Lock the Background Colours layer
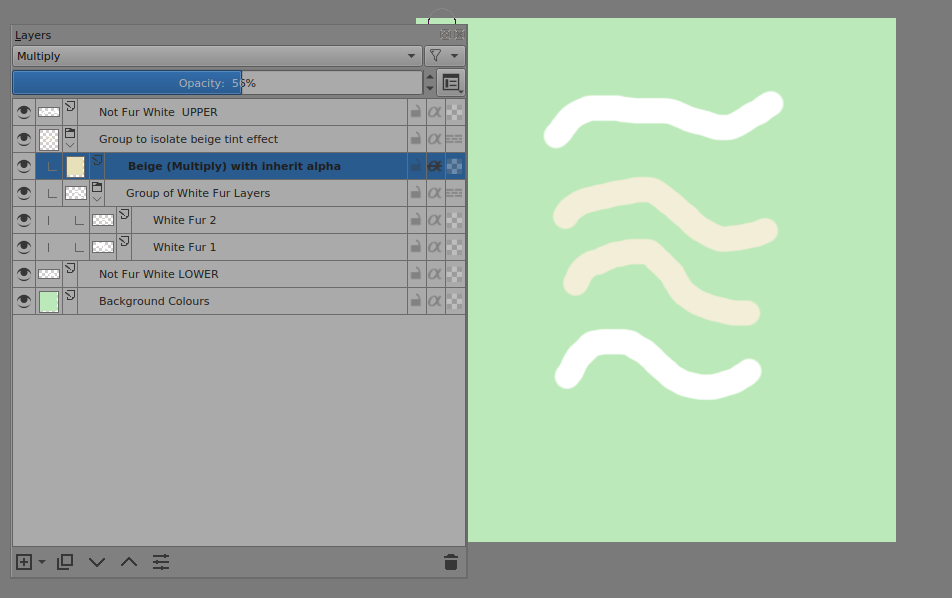Image resolution: width=952 pixels, height=598 pixels. [x=416, y=301]
